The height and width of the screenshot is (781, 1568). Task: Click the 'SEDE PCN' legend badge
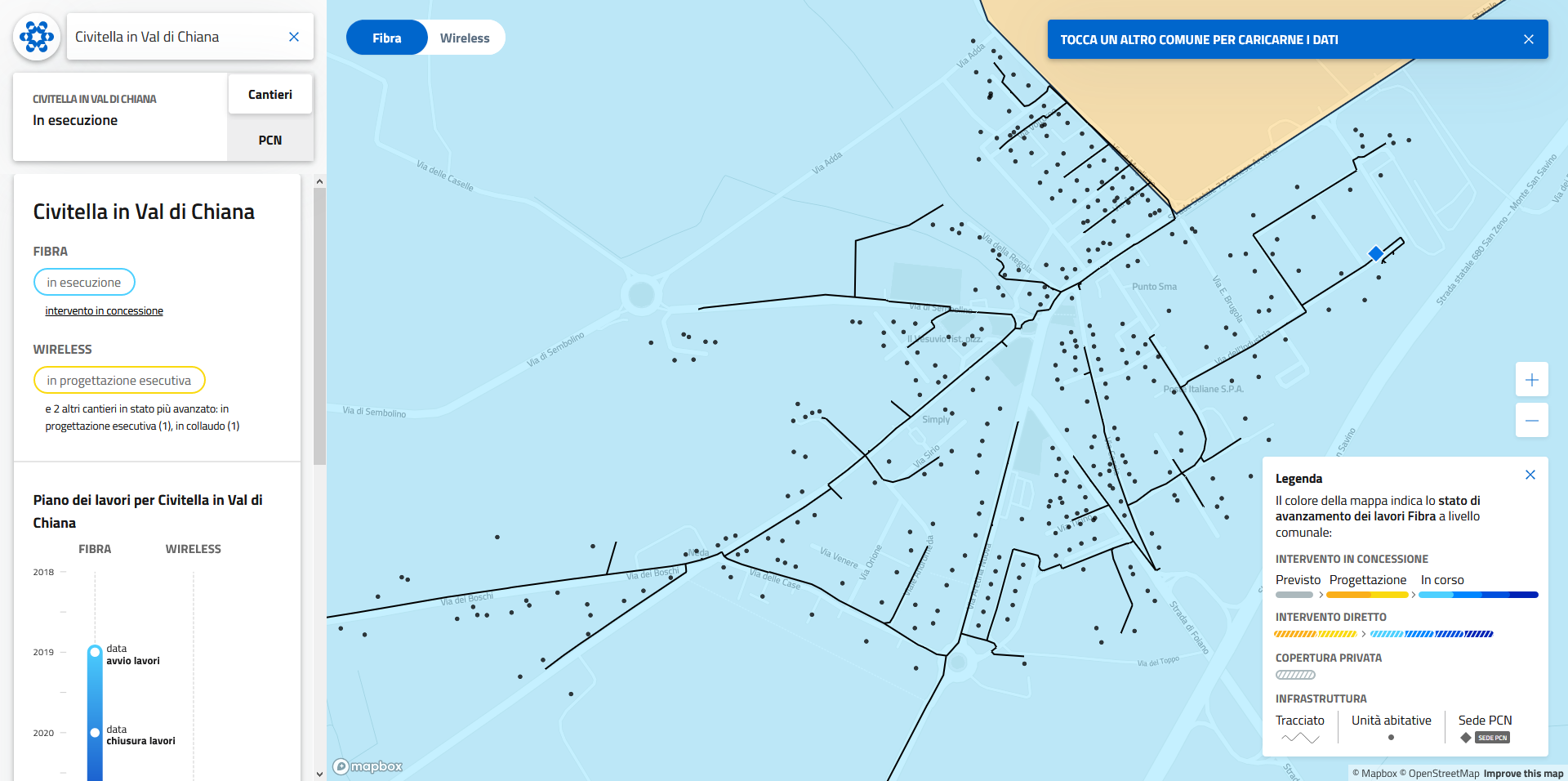coord(1492,738)
